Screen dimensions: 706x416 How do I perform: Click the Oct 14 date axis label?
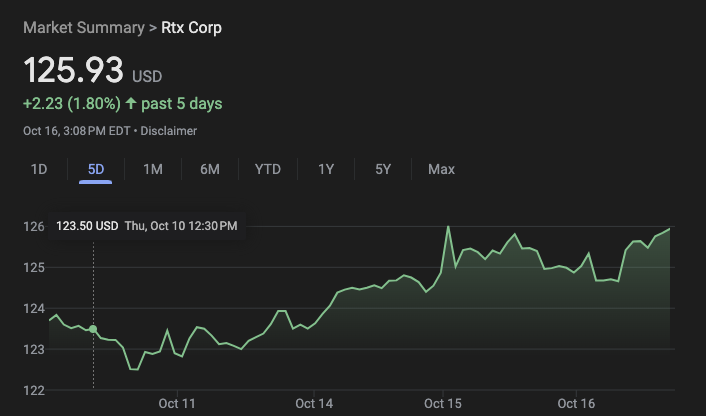tap(314, 403)
